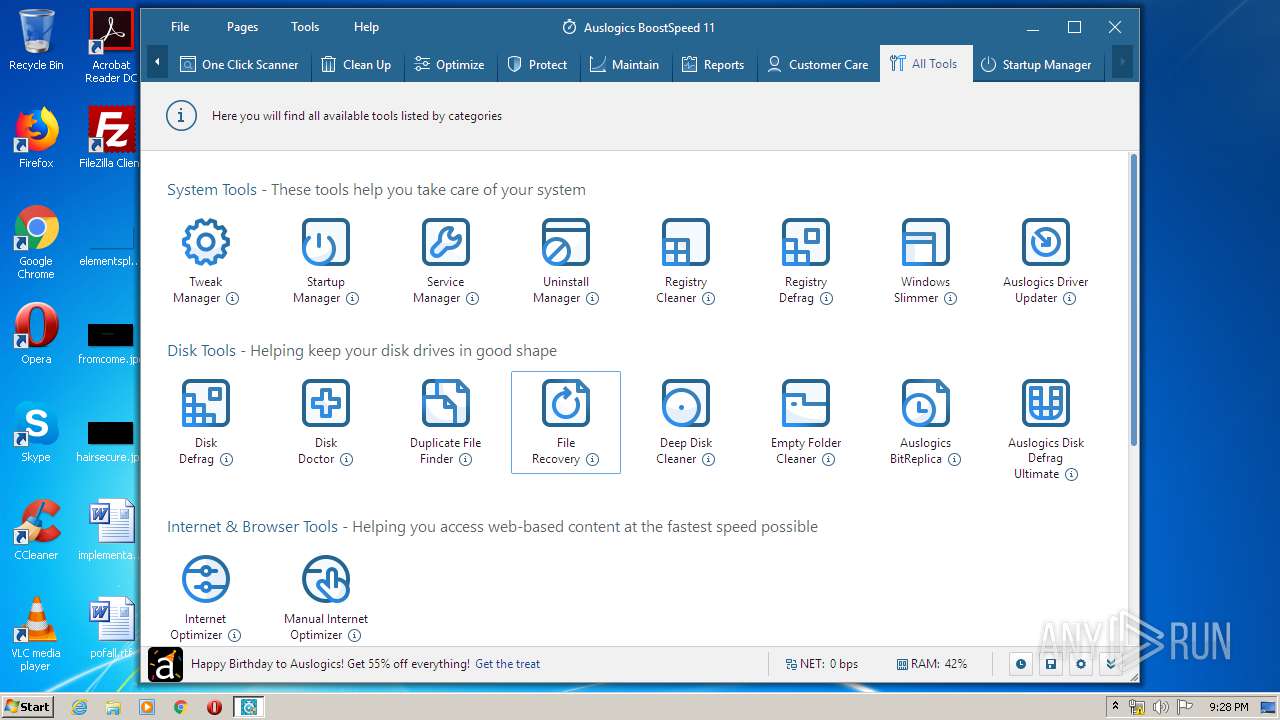Show info for Disk Doctor
This screenshot has height=720, width=1280.
[x=346, y=459]
